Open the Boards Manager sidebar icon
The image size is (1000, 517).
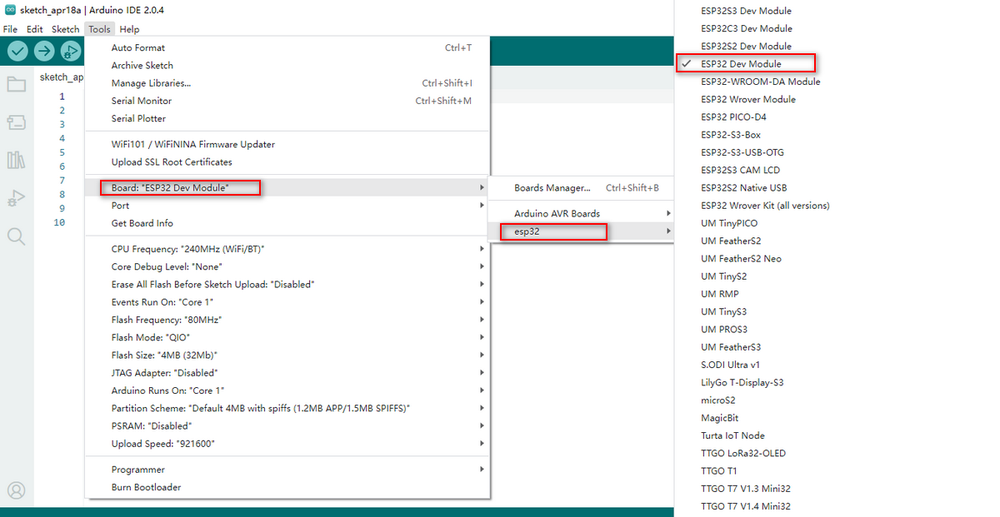pyautogui.click(x=17, y=122)
